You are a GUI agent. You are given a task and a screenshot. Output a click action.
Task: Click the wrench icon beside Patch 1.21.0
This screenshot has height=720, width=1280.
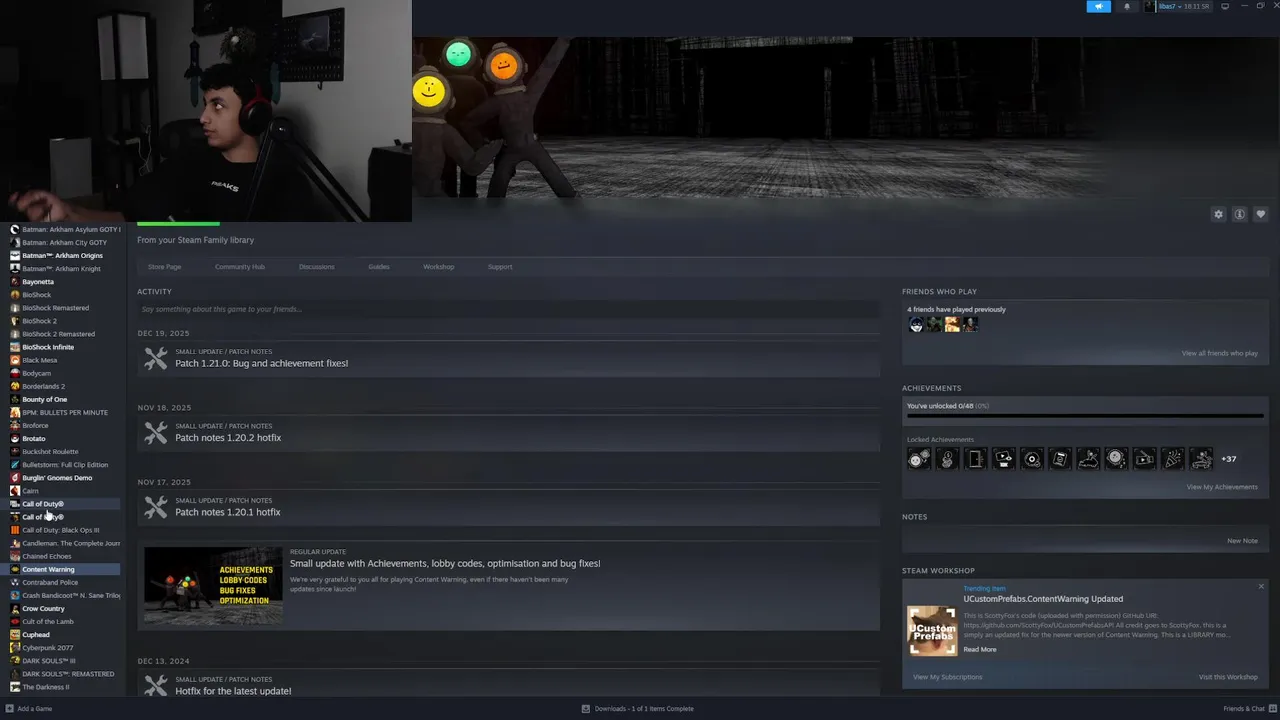[155, 358]
